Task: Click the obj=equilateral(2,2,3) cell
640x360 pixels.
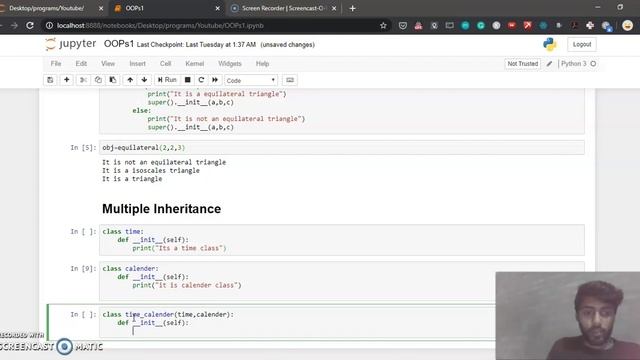Action: 342,148
